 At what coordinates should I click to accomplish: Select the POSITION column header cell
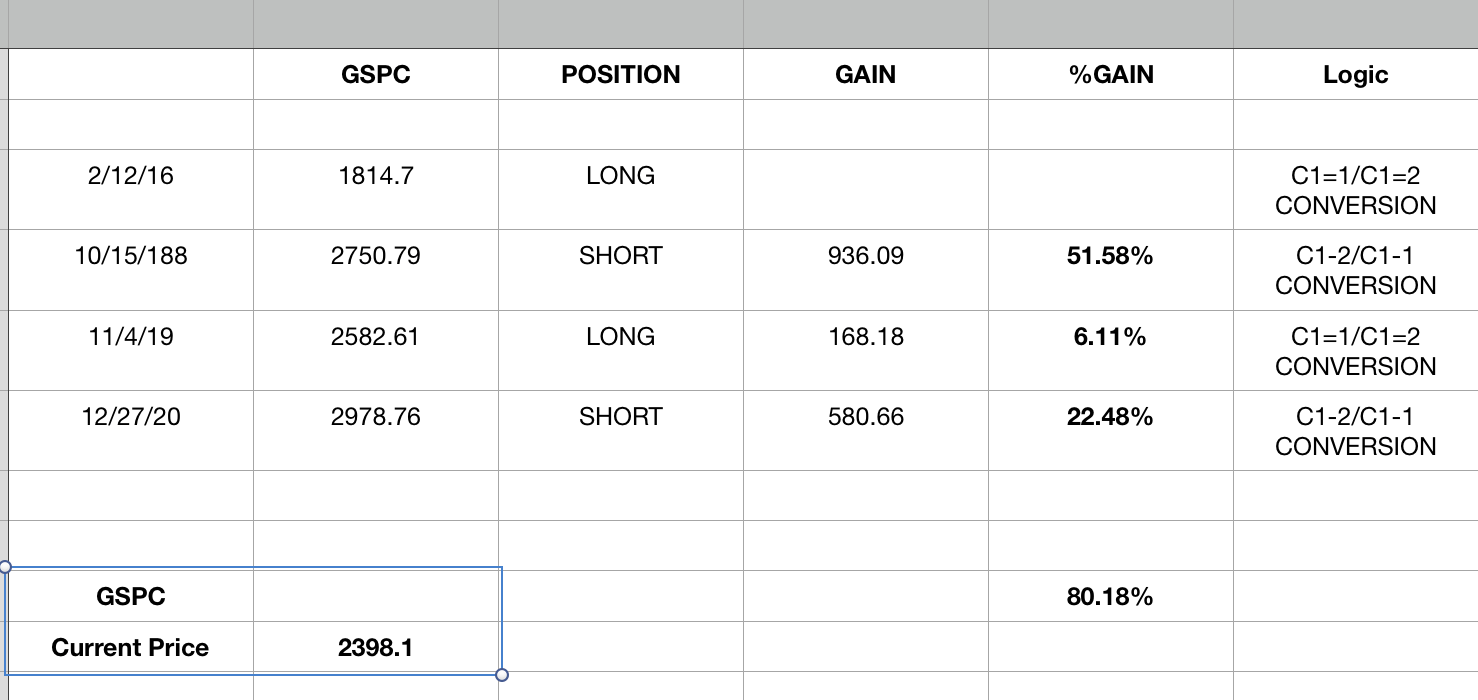pyautogui.click(x=620, y=75)
